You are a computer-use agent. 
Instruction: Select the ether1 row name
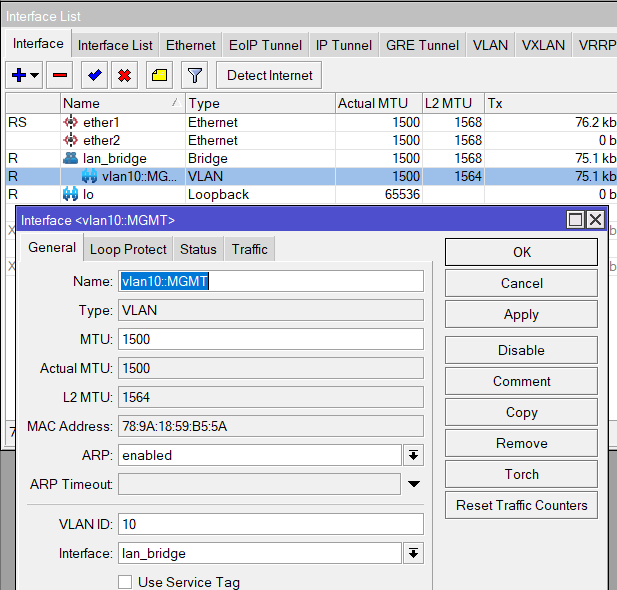(101, 122)
